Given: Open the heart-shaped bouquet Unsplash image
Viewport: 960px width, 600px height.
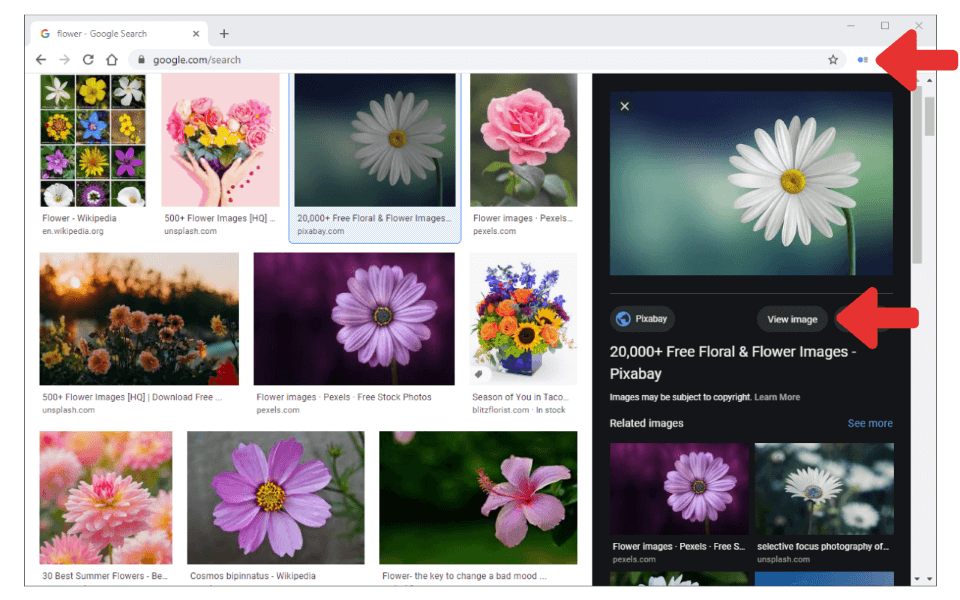Looking at the screenshot, I should coord(220,140).
